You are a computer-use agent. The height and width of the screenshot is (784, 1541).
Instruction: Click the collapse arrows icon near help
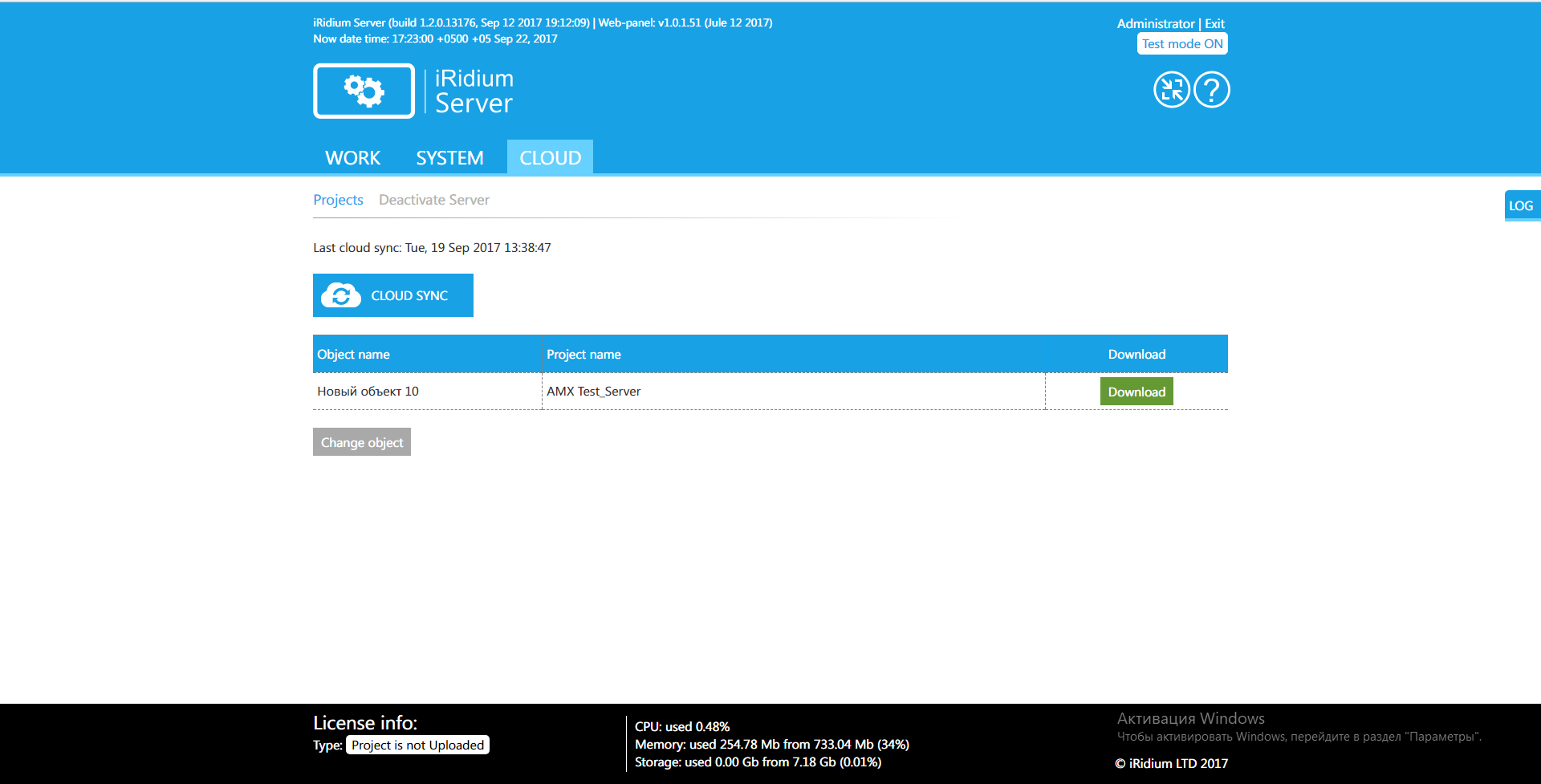pyautogui.click(x=1171, y=89)
